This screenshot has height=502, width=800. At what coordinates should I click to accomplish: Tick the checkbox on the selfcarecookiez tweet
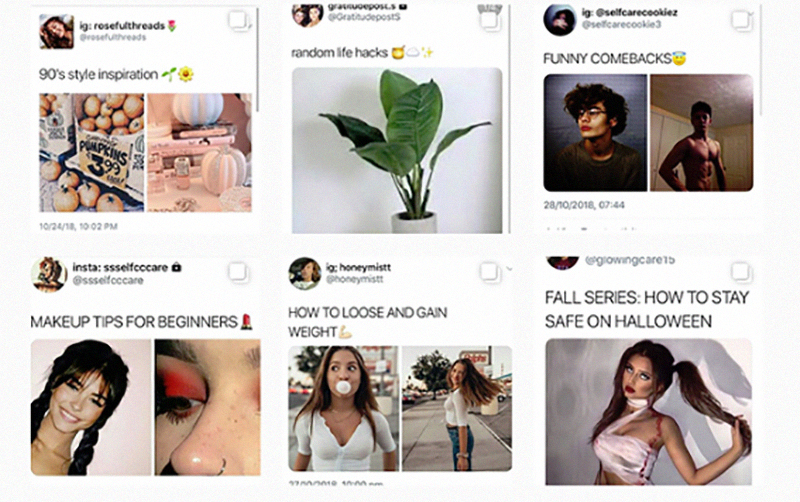click(x=741, y=20)
